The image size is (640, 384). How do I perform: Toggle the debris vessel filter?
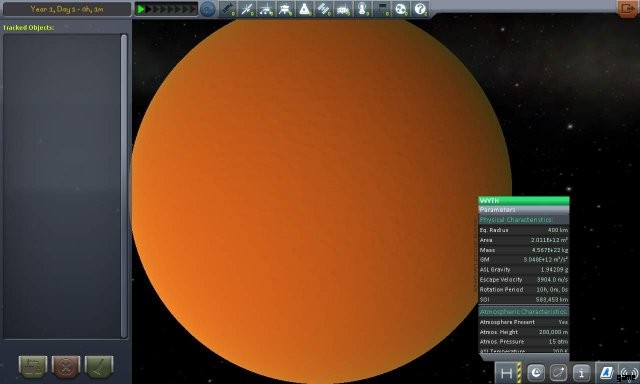[x=228, y=9]
